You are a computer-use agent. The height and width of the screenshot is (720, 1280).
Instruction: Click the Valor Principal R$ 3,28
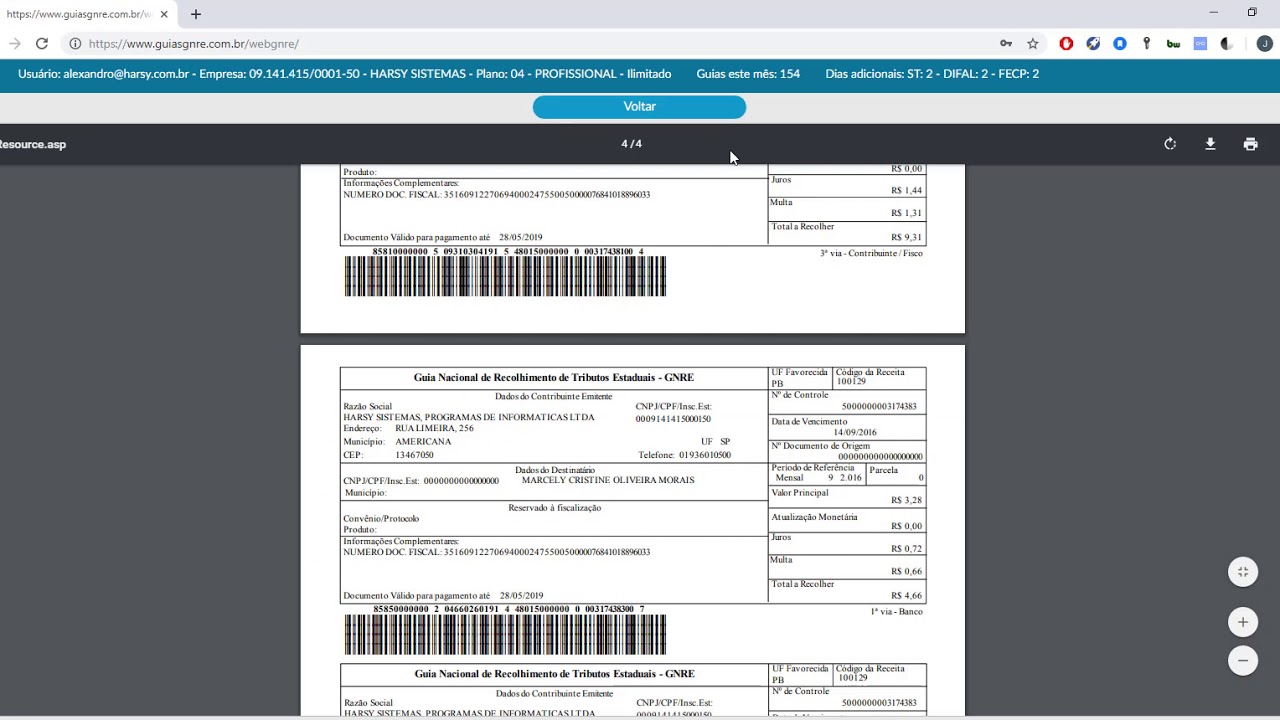coord(906,500)
